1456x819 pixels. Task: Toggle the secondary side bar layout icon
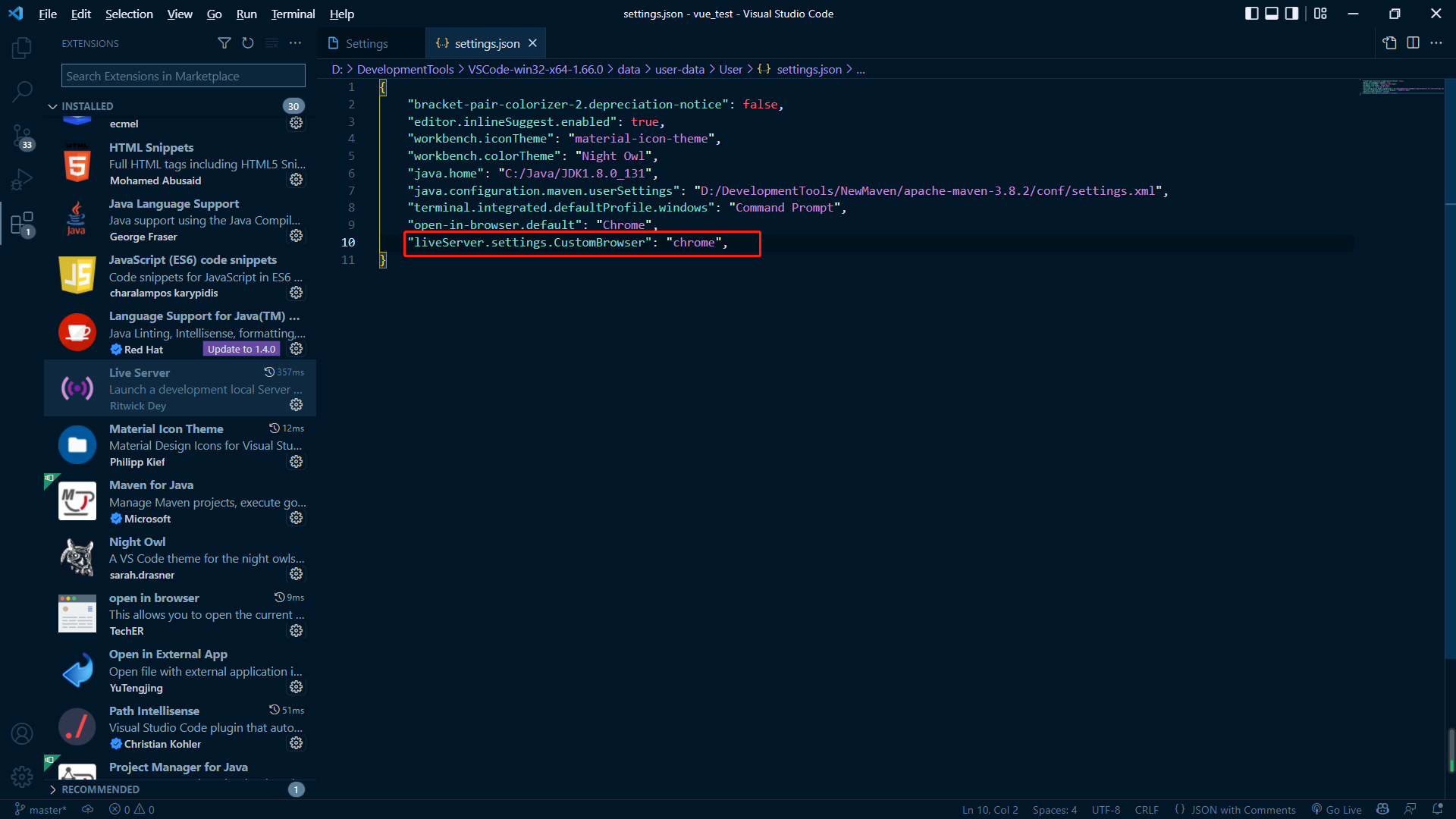point(1292,14)
